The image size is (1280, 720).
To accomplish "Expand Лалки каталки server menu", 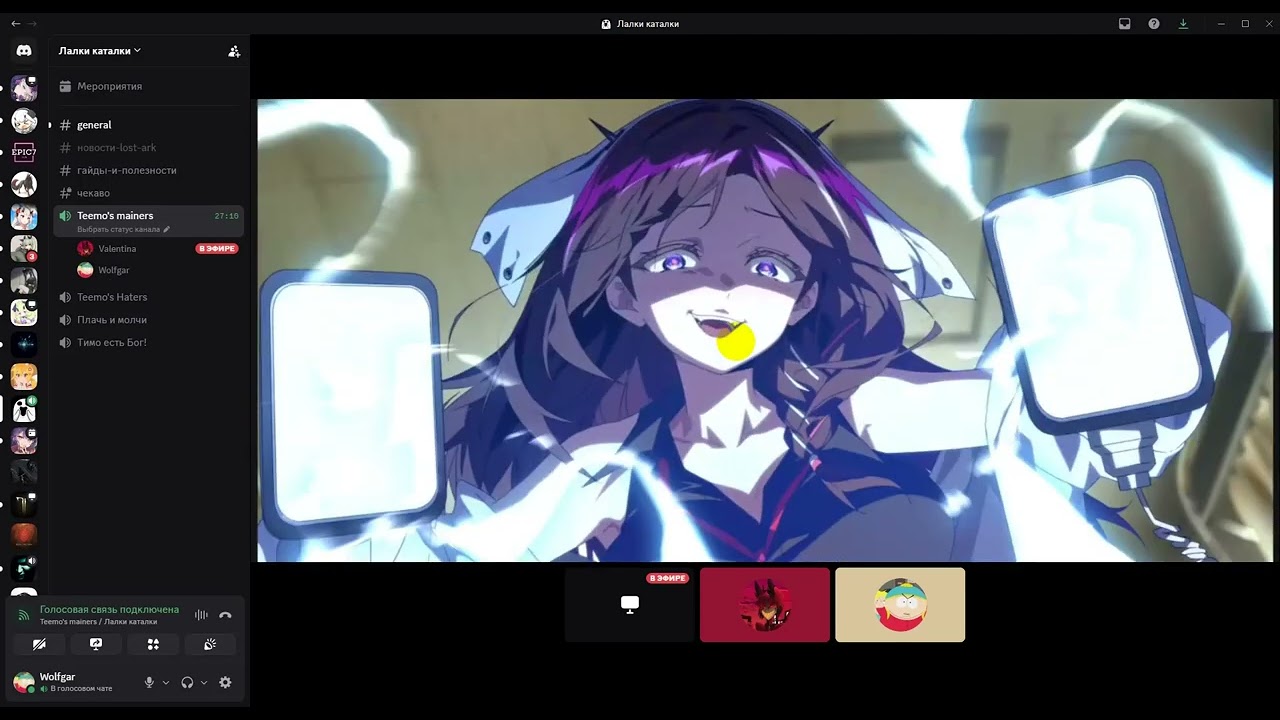I will [100, 51].
